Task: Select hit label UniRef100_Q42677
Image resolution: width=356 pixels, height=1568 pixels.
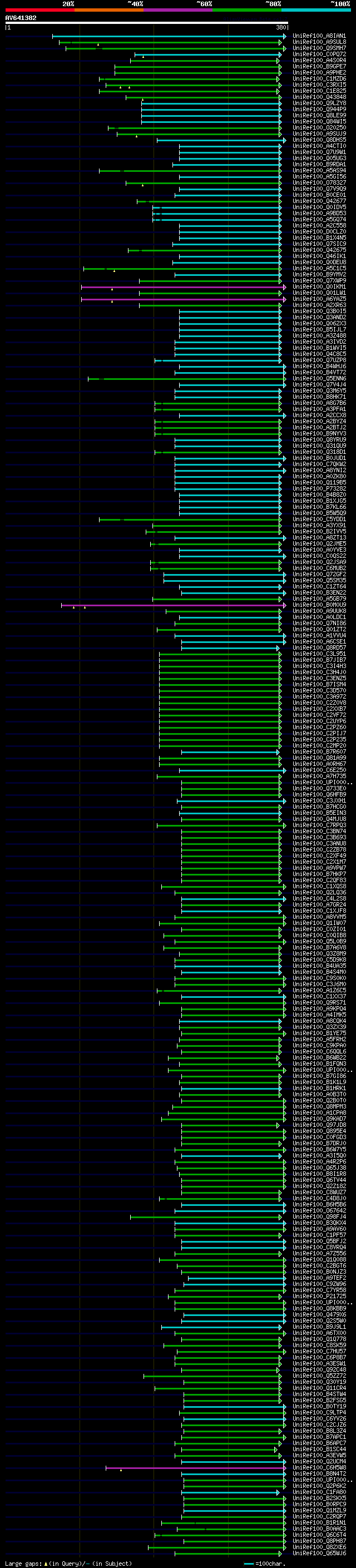Action: pyautogui.click(x=319, y=201)
